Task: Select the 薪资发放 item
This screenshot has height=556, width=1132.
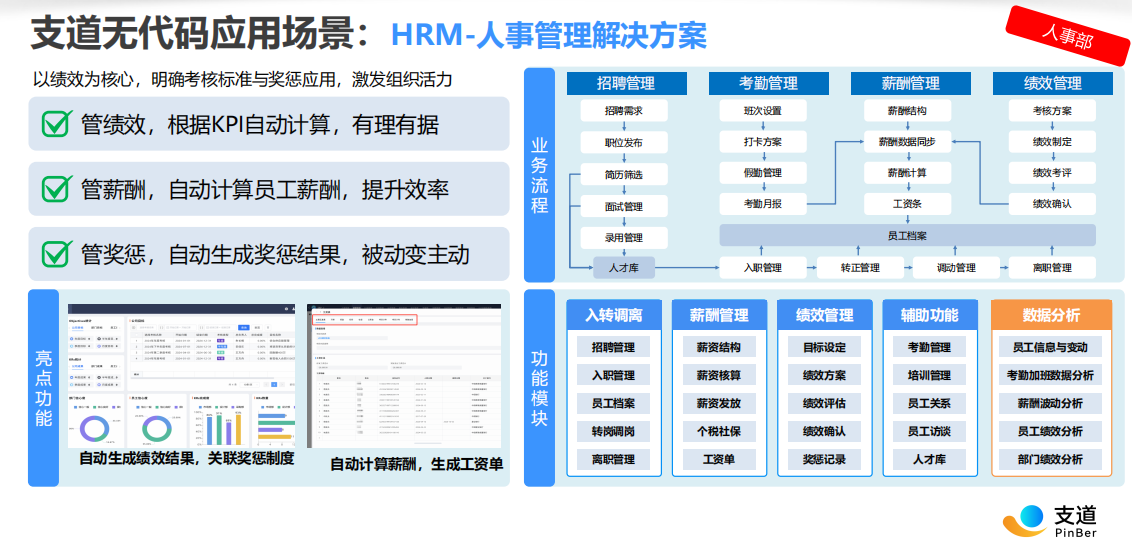Action: (x=719, y=404)
